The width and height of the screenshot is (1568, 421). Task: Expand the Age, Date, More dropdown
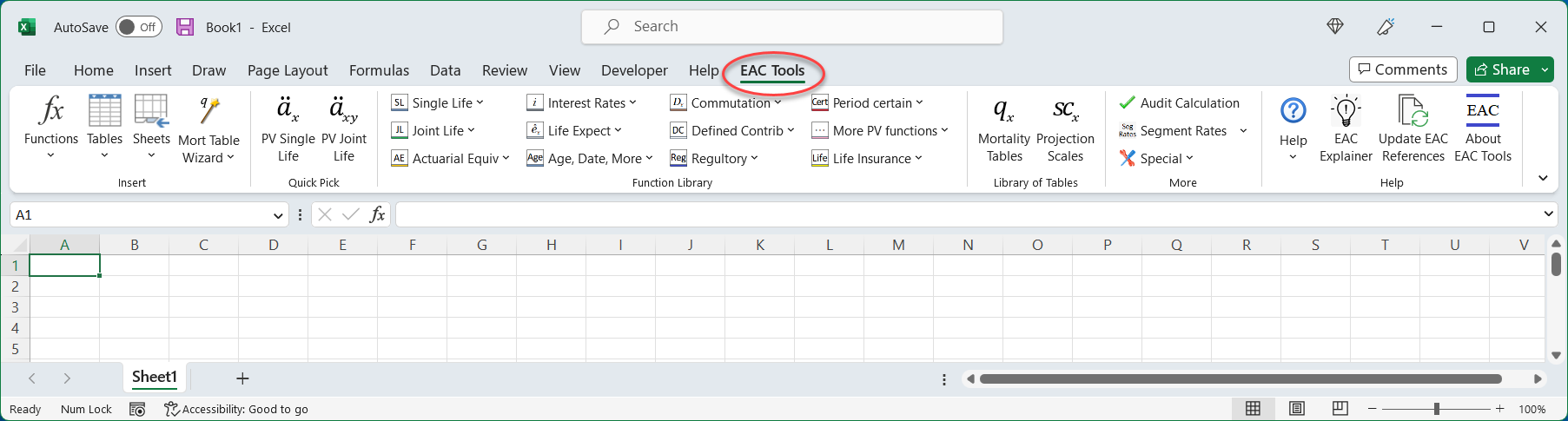[590, 158]
